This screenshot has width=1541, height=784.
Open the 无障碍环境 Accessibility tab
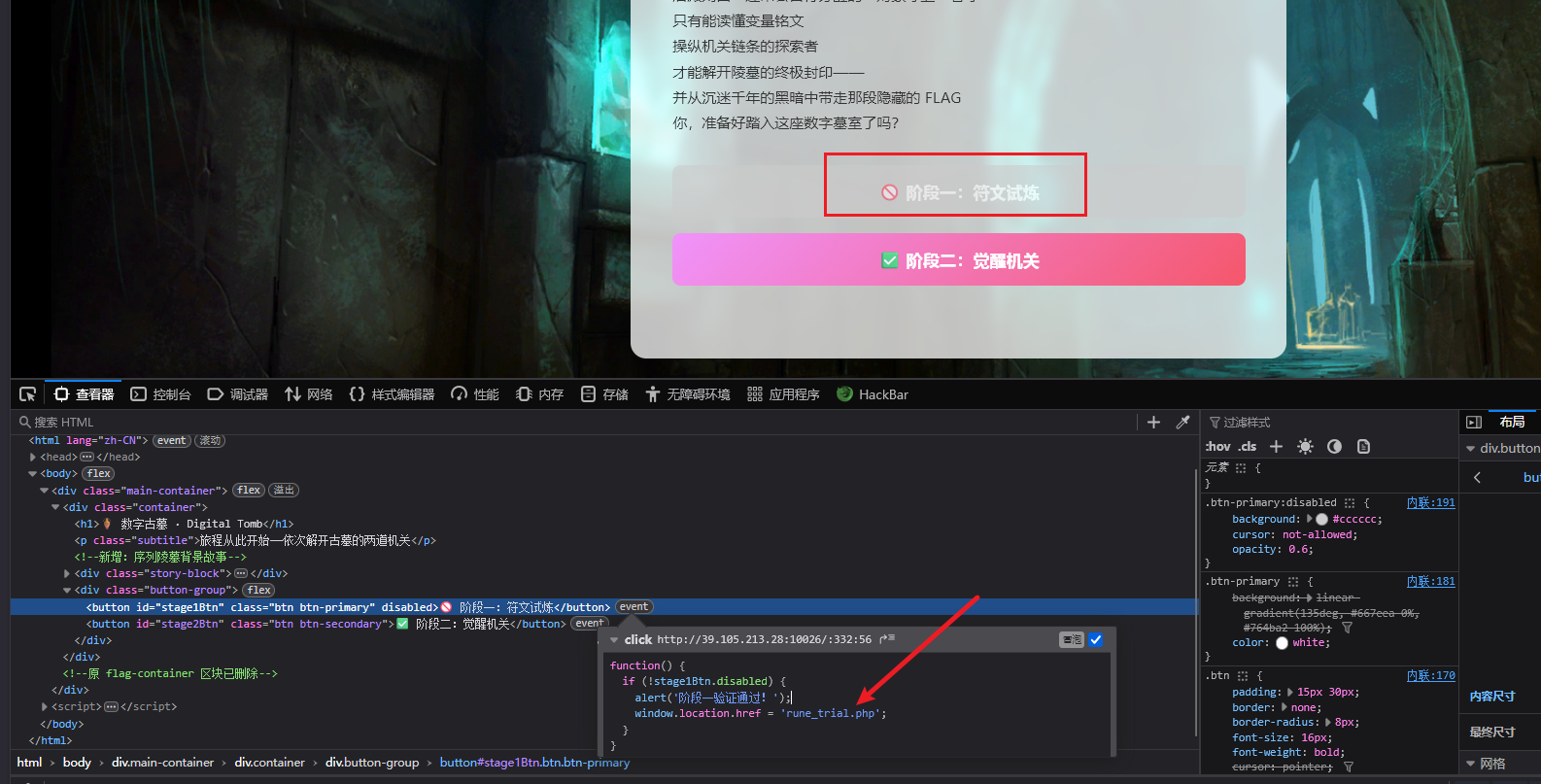tap(688, 394)
